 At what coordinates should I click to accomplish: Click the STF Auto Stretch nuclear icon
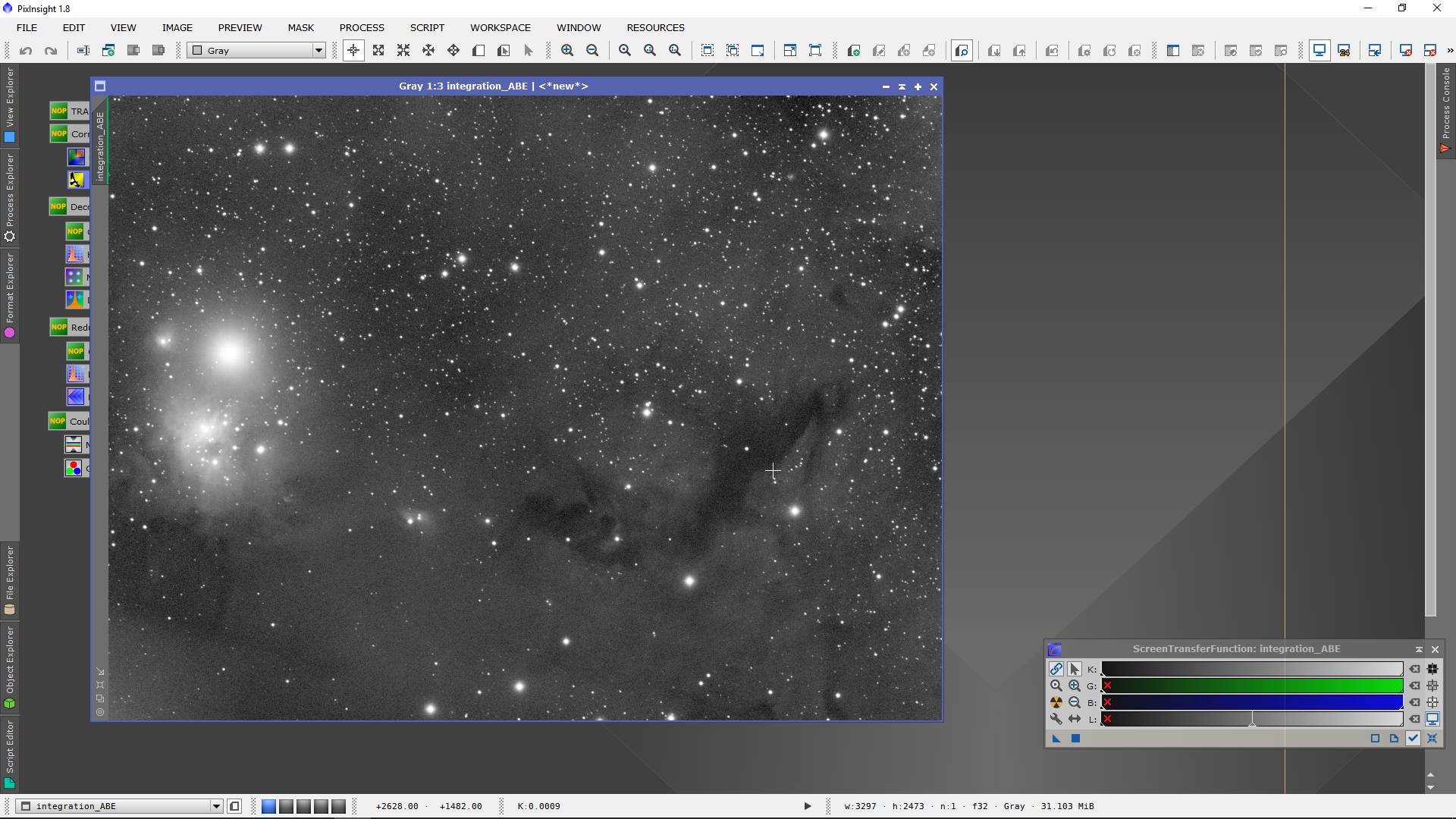coord(1056,702)
